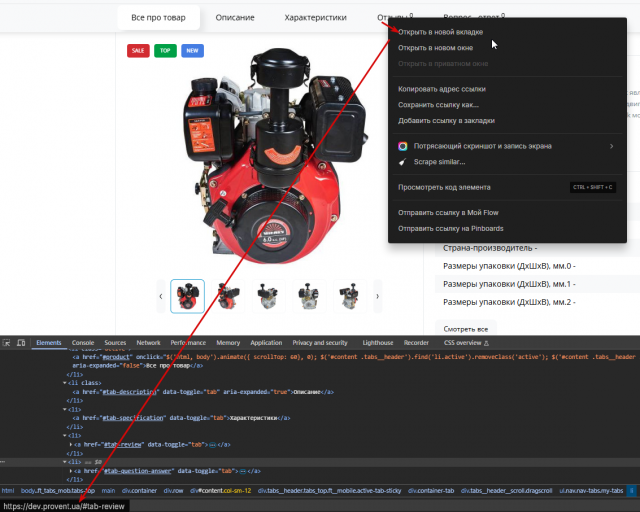The height and width of the screenshot is (512, 640).
Task: Select 'ul.nav.nav-tabs.my-tabs' breadcrumb
Action: [x=591, y=491]
